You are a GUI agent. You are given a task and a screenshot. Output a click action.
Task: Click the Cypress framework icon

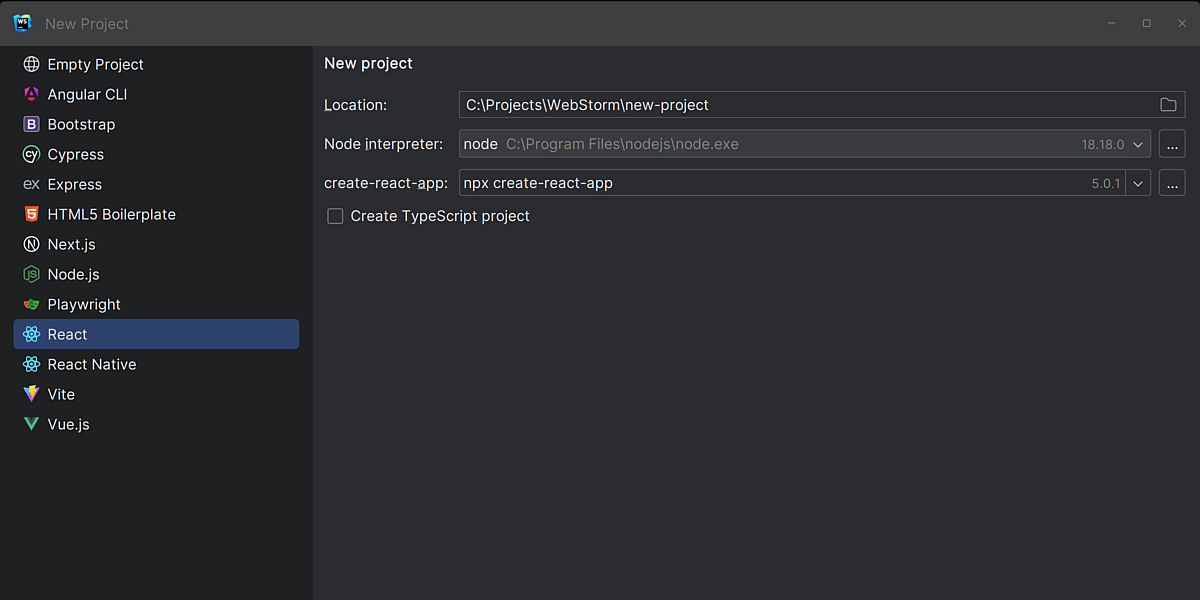(x=32, y=154)
